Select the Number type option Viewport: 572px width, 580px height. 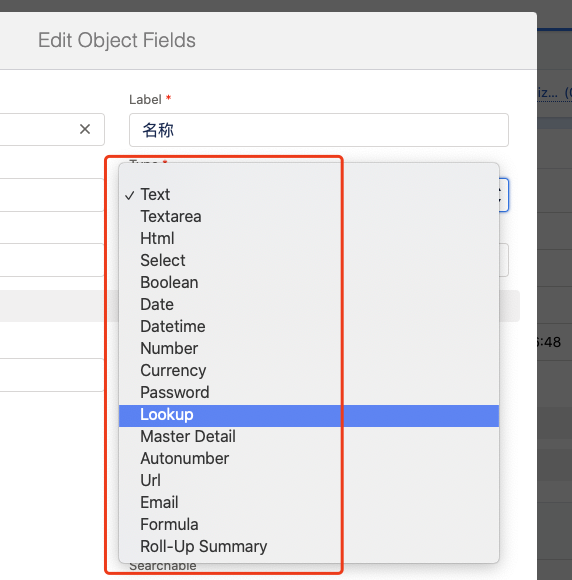[309, 349]
